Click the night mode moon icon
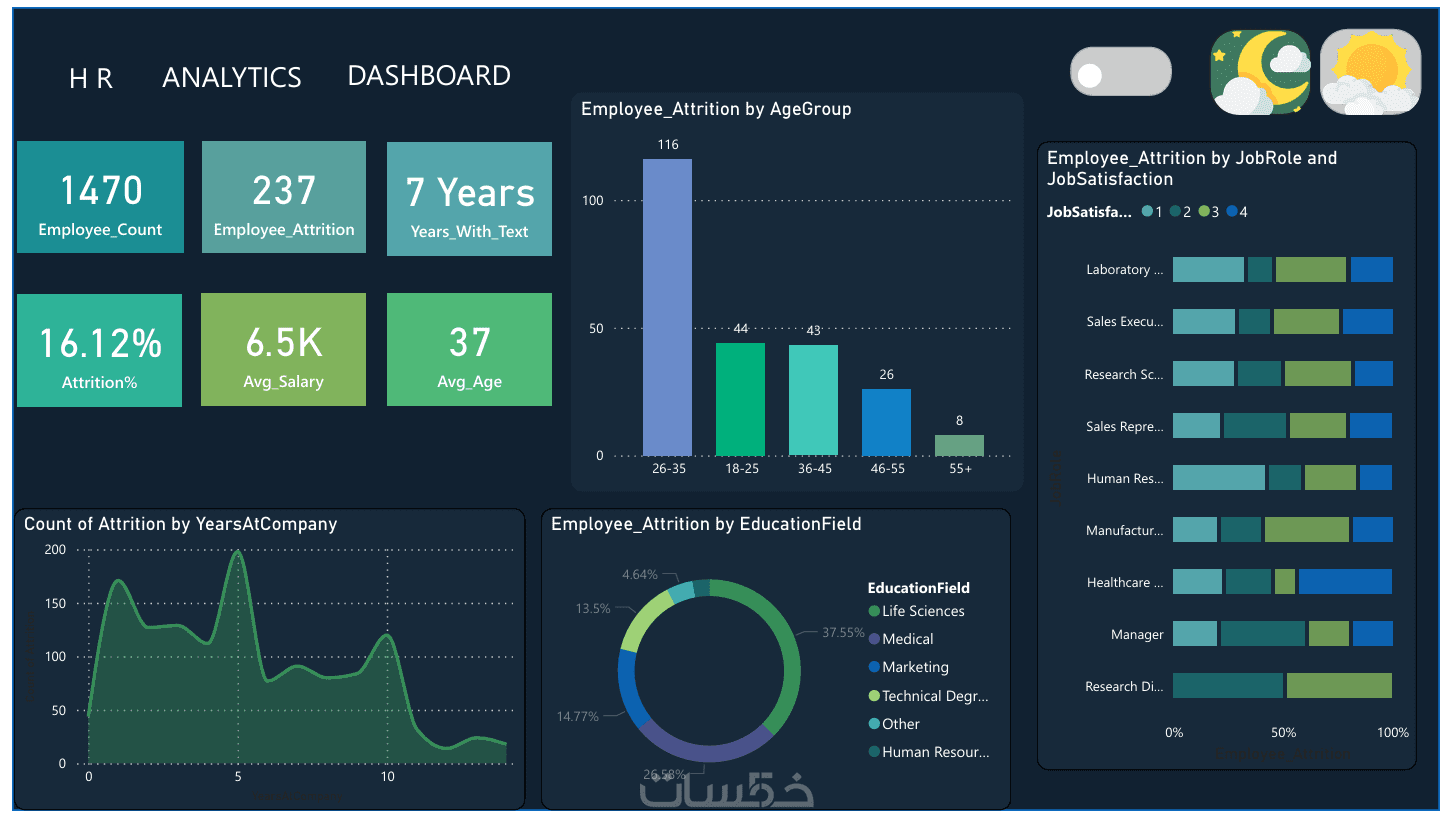 click(x=1261, y=72)
